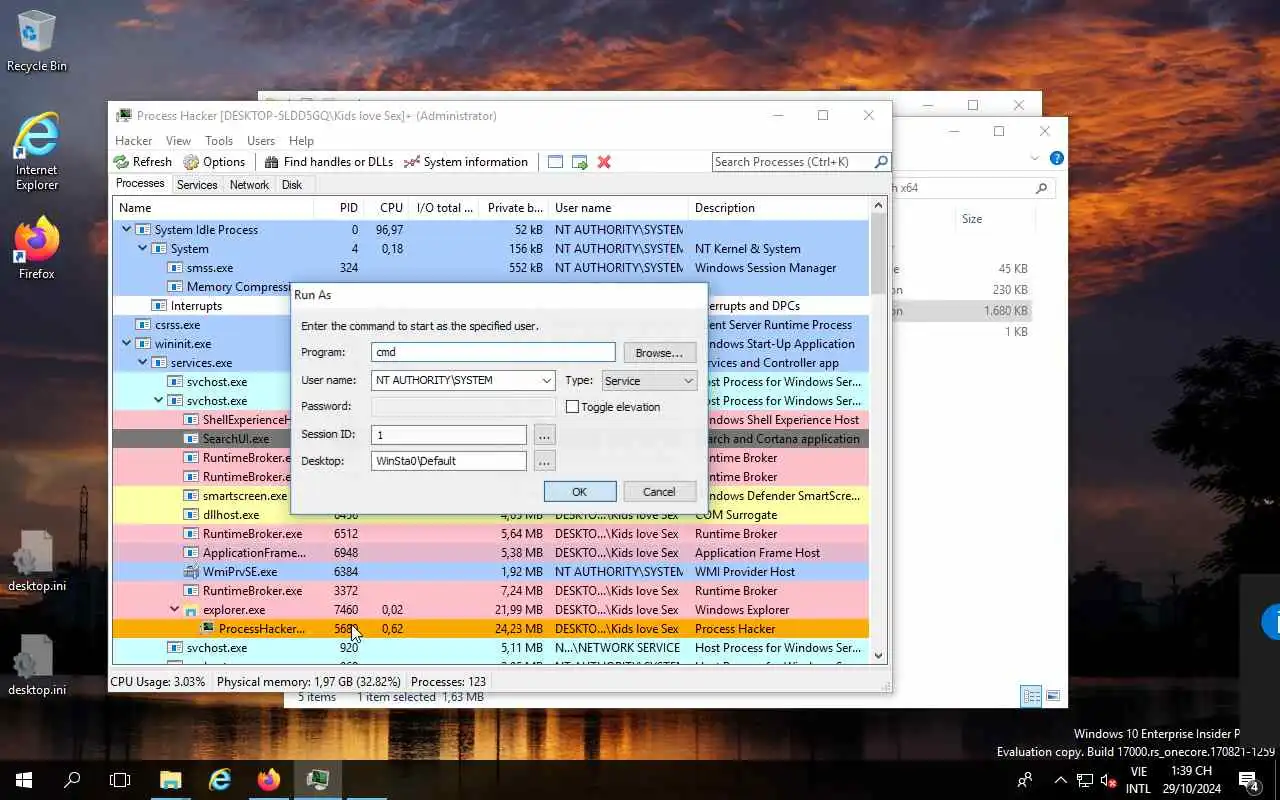The height and width of the screenshot is (800, 1280).
Task: Open People icon in system tray
Action: coord(1025,780)
